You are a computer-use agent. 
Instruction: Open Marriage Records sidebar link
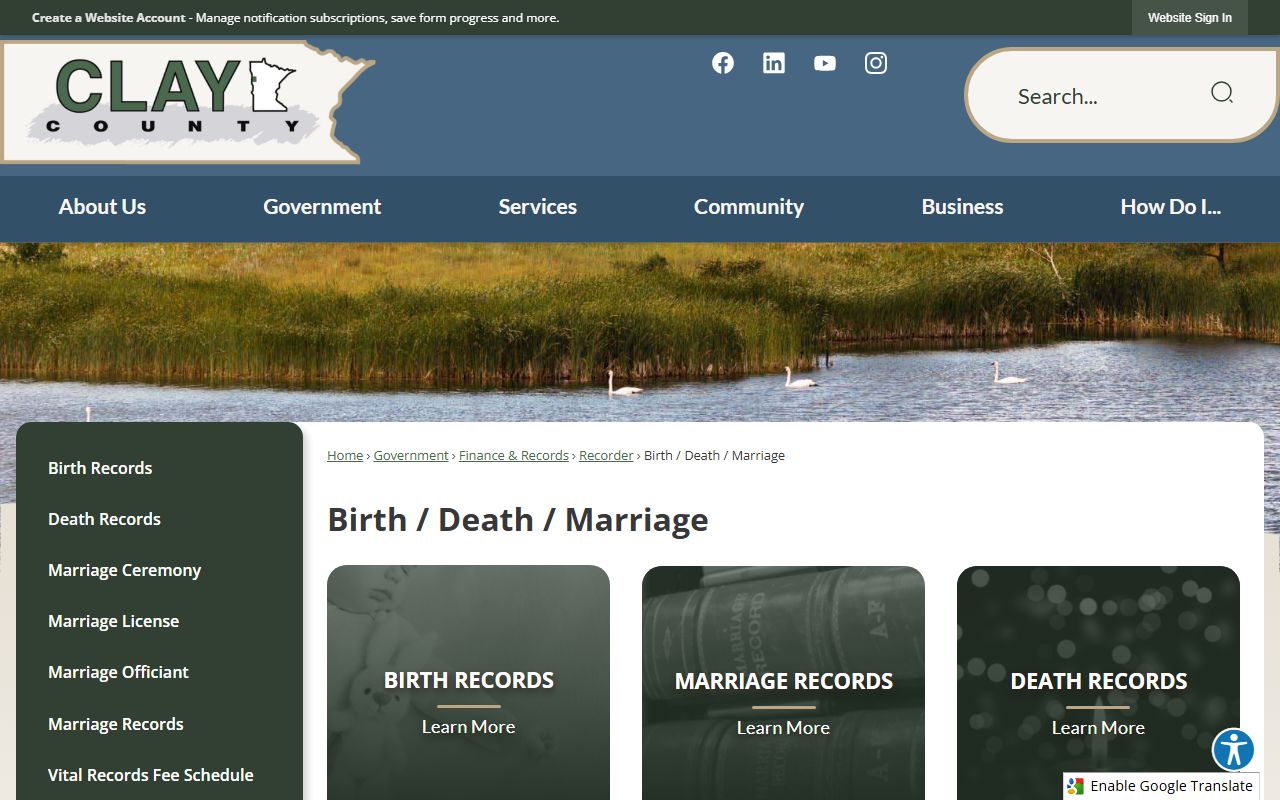click(116, 724)
